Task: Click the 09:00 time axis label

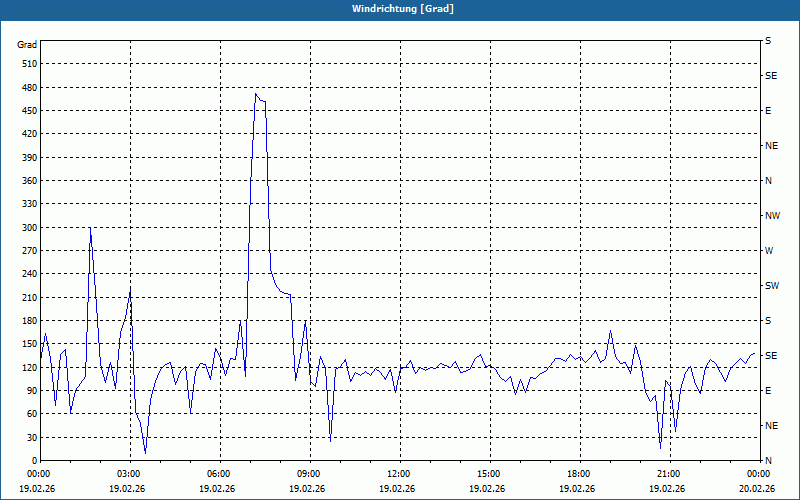Action: coord(310,473)
